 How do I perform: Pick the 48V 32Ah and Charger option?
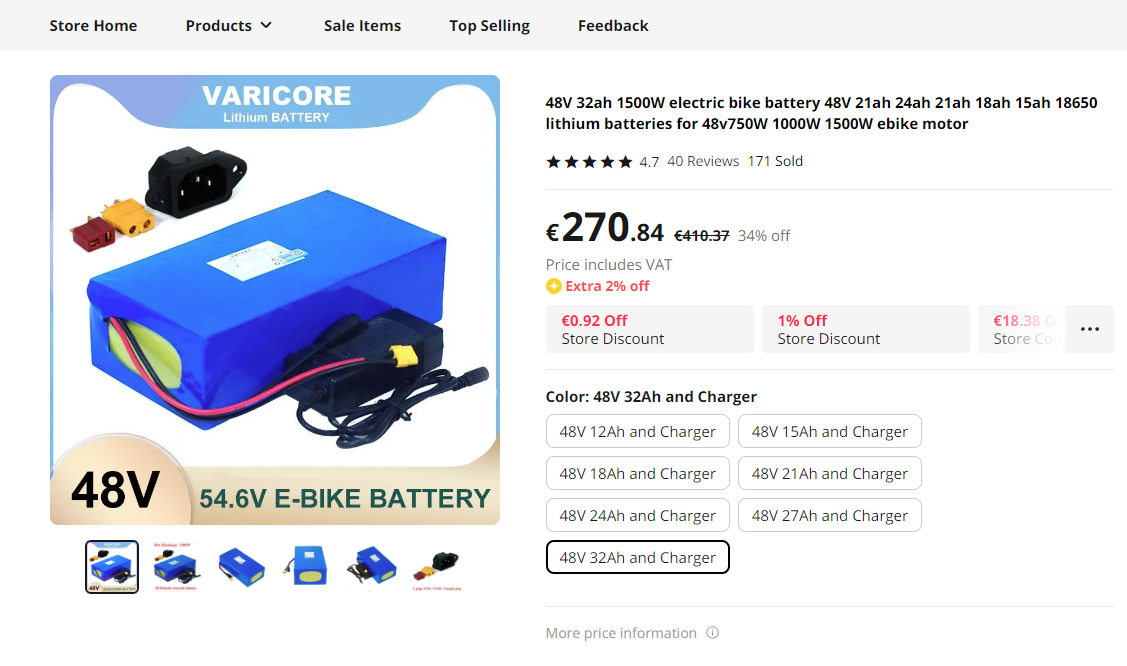638,558
